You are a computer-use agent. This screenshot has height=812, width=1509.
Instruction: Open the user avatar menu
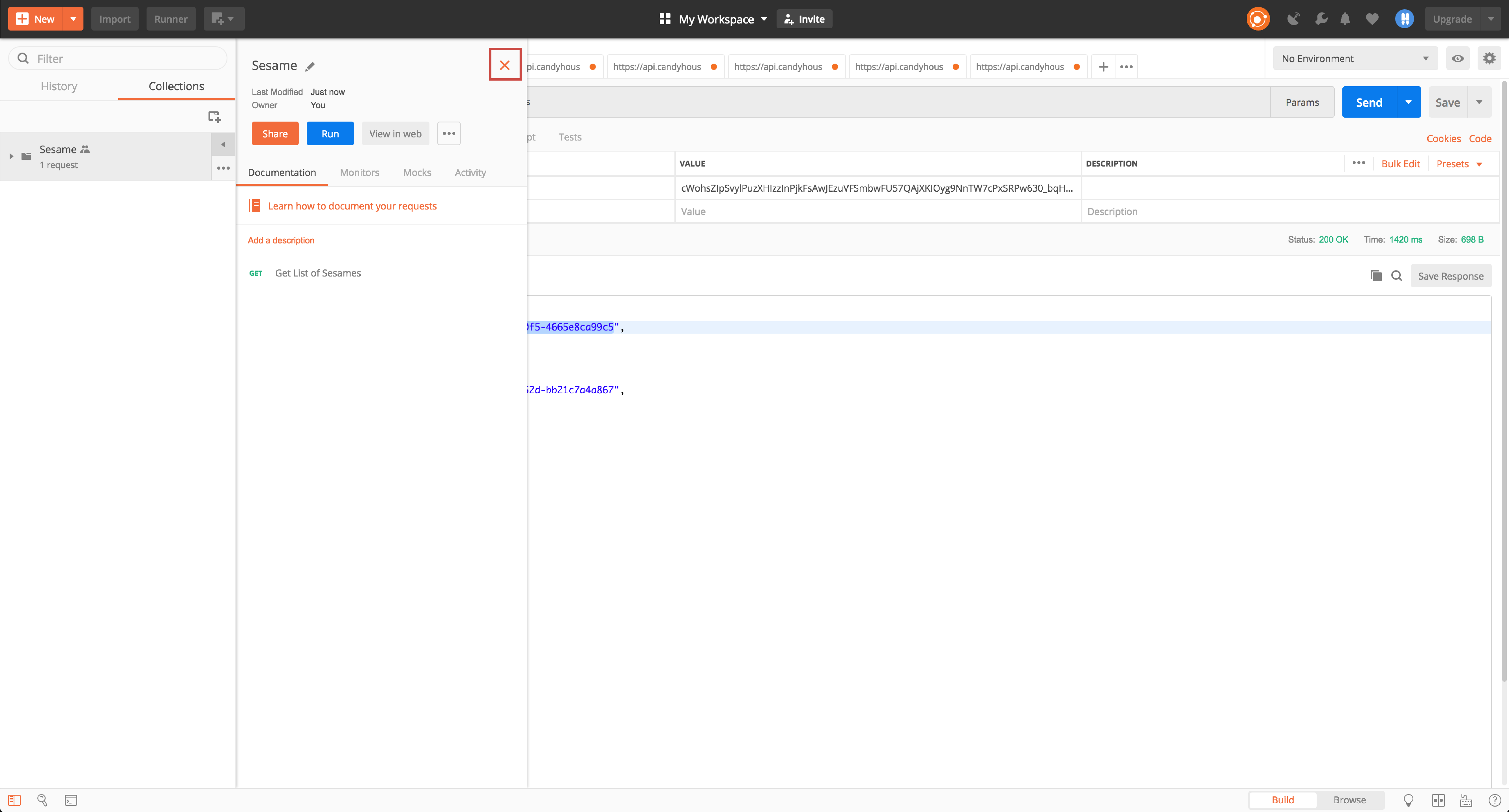[x=1404, y=19]
